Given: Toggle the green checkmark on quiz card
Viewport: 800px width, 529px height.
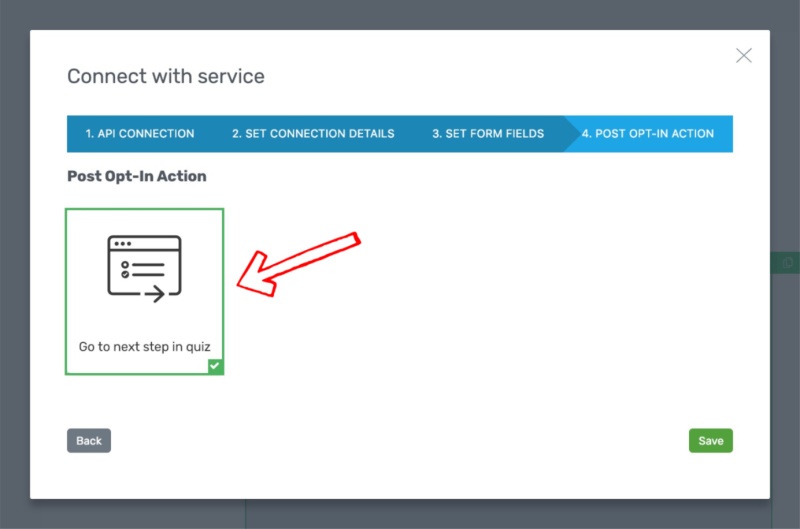Looking at the screenshot, I should 215,366.
